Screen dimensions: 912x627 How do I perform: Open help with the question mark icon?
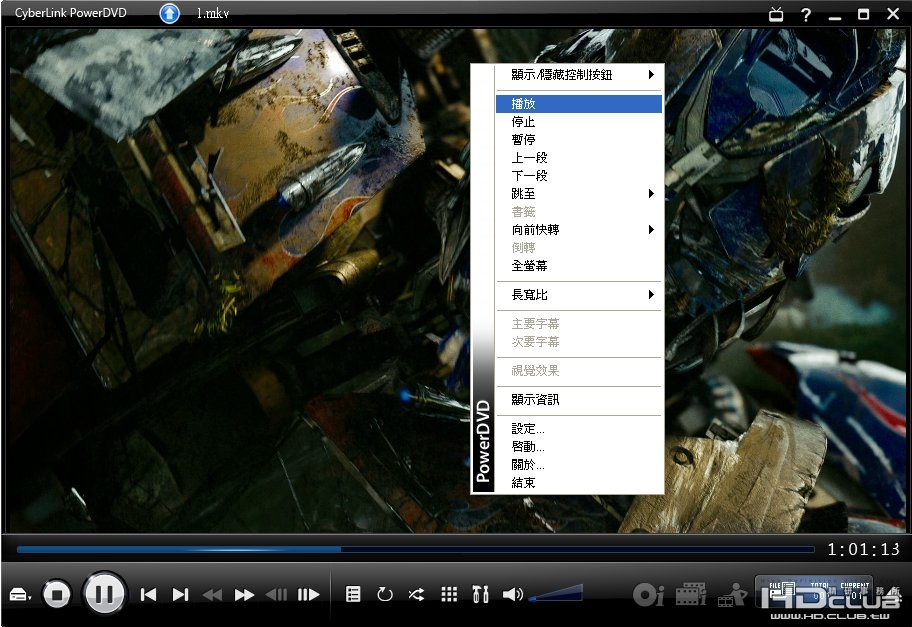(x=806, y=15)
